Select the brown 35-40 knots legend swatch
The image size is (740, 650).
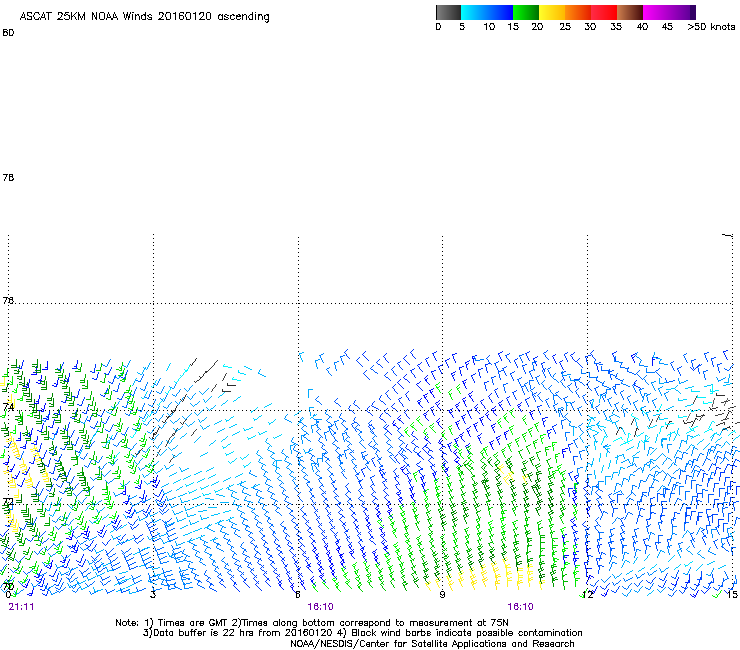click(630, 12)
